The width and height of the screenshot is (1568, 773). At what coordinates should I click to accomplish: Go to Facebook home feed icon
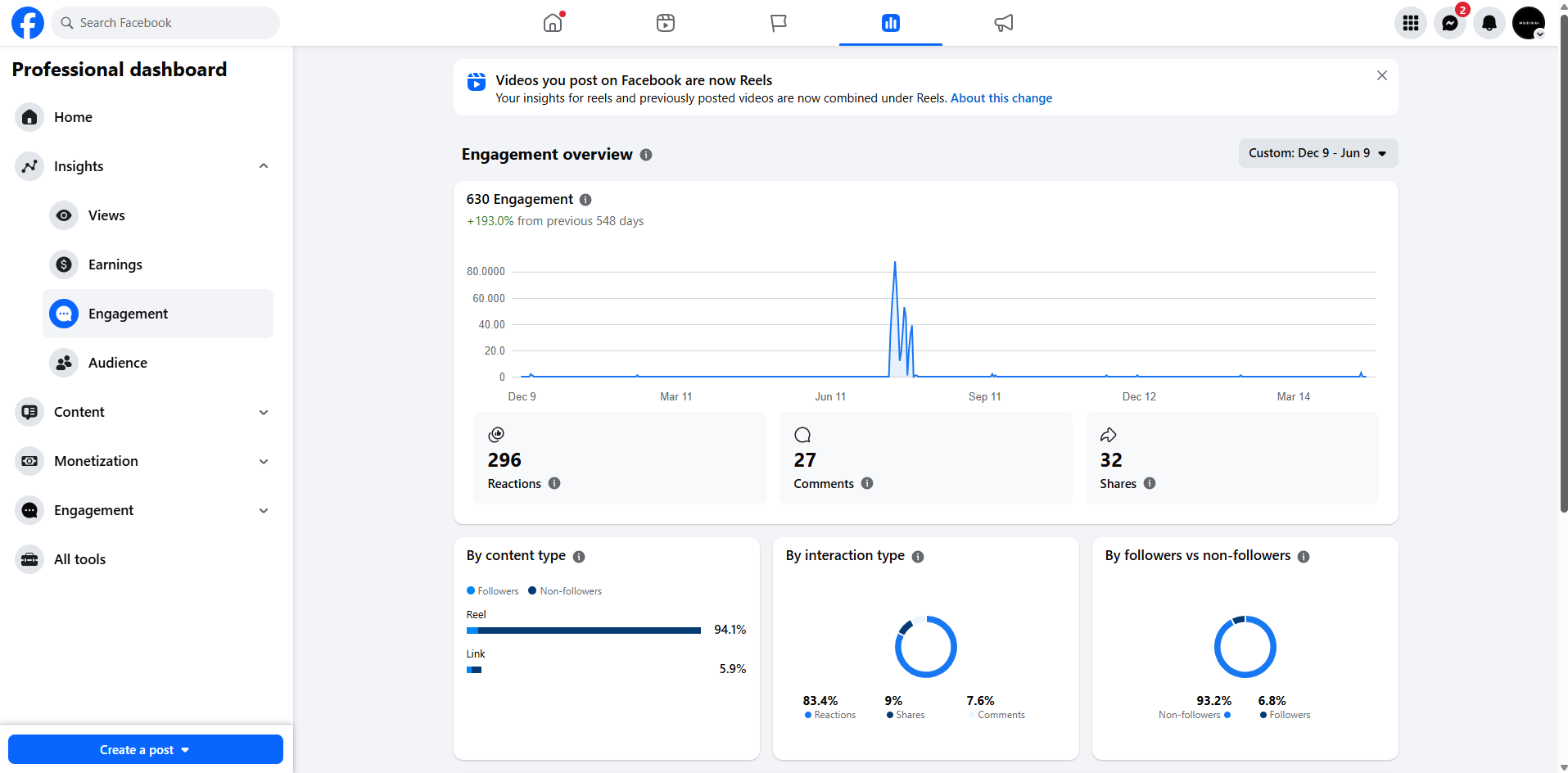coord(554,23)
